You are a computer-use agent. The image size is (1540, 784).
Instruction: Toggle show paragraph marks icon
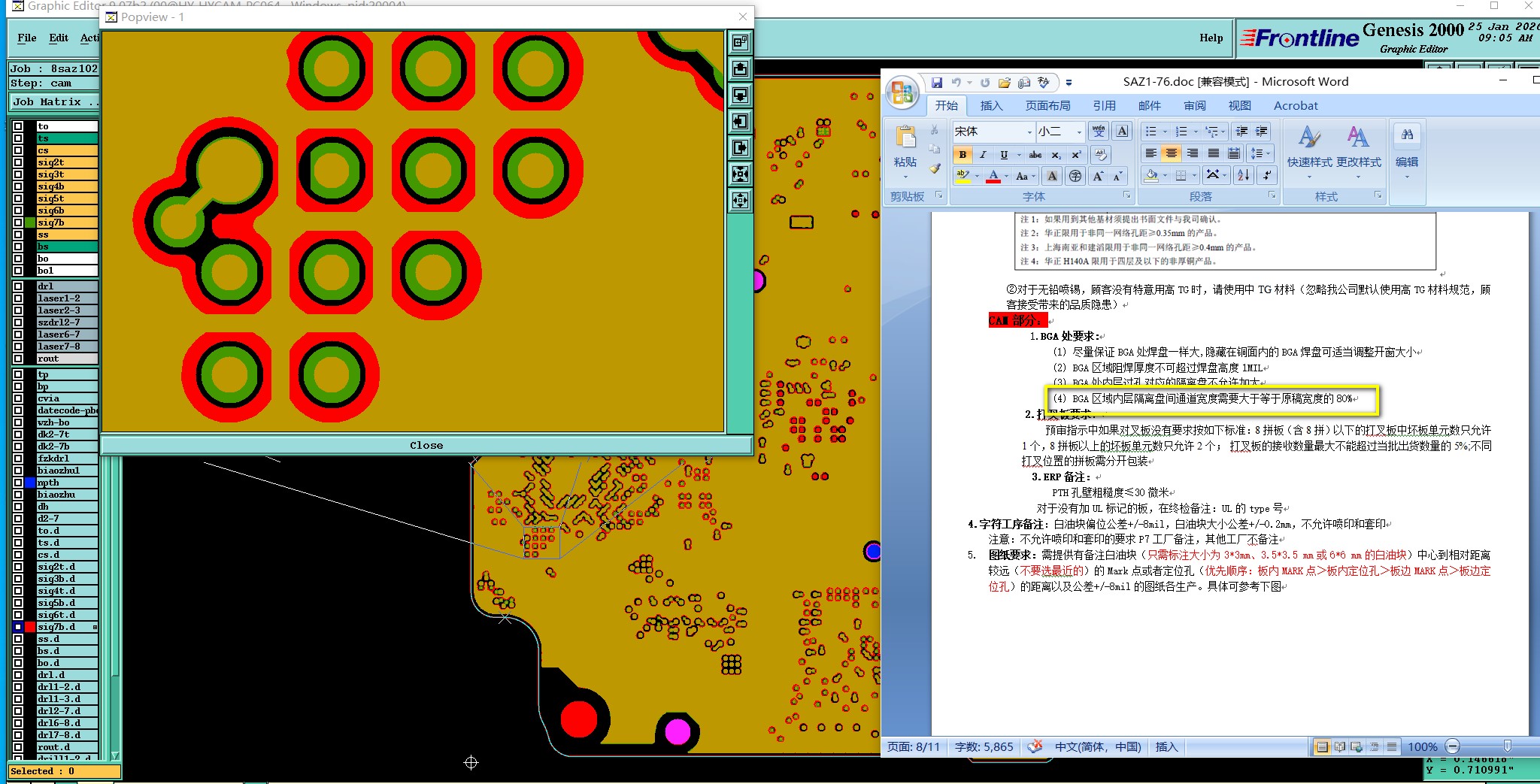click(1267, 175)
